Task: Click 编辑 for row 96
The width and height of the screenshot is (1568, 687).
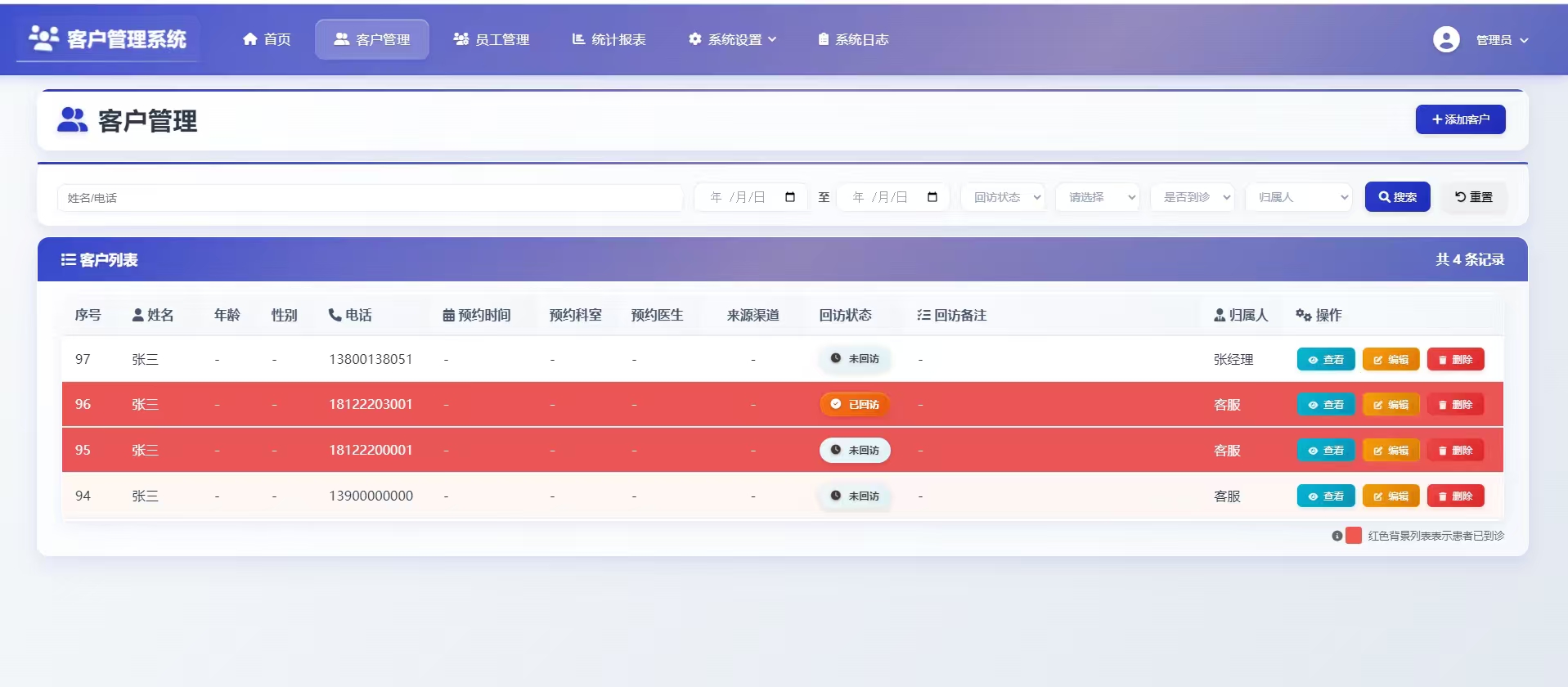Action: (x=1391, y=405)
